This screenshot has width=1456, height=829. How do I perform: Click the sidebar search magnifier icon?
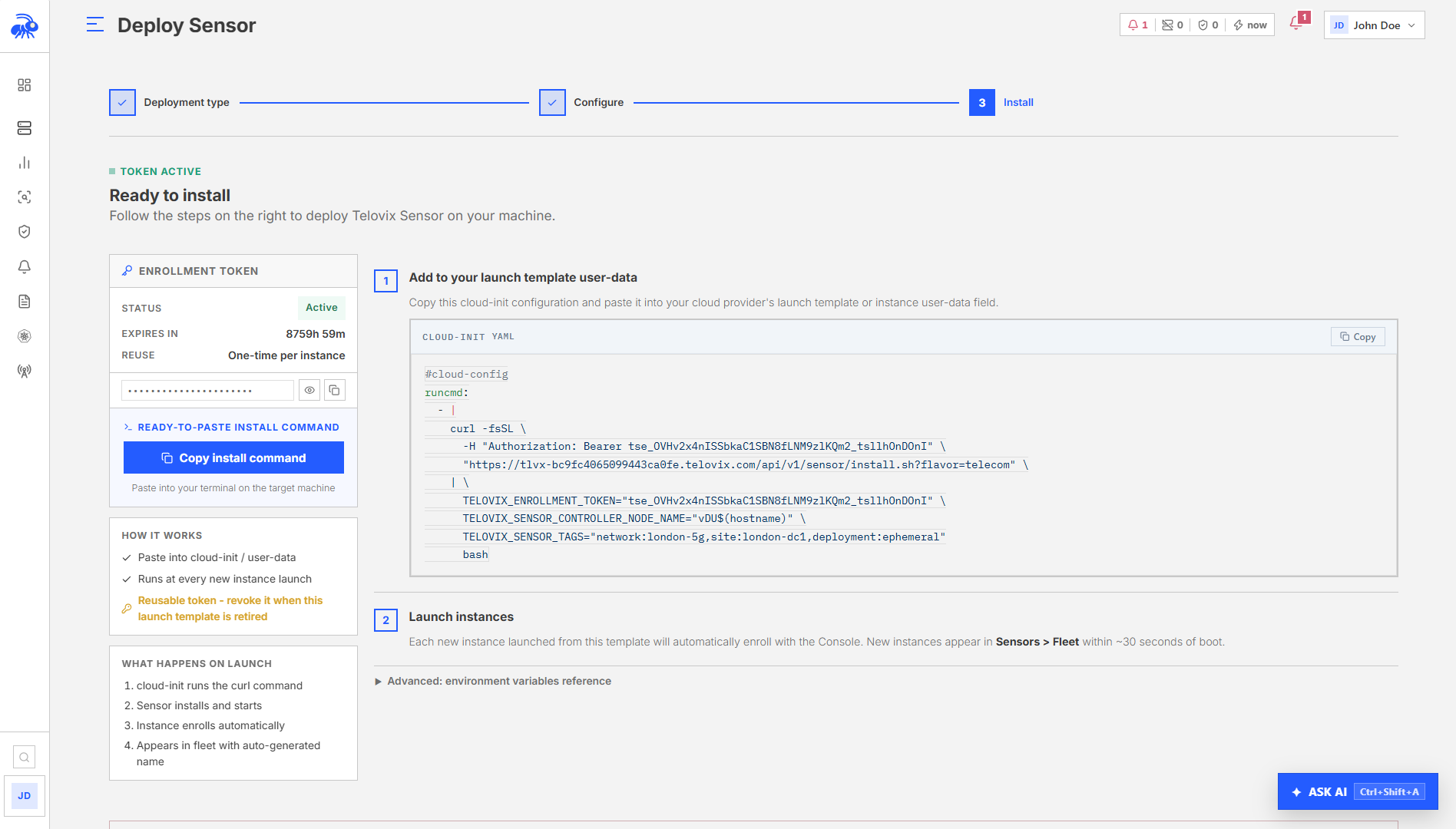coord(25,758)
